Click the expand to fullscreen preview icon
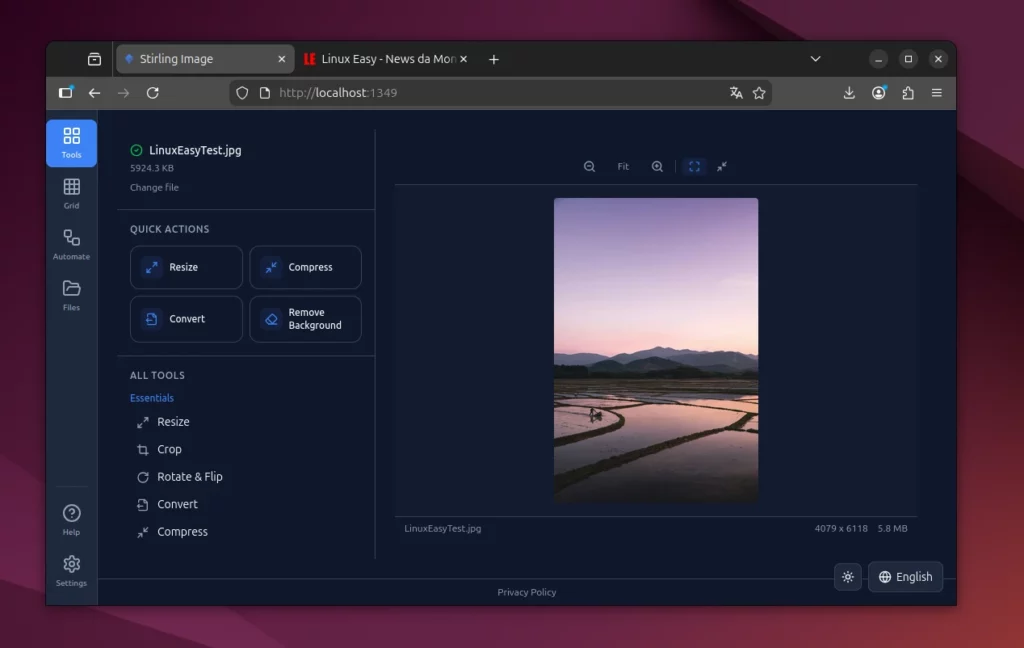Image resolution: width=1024 pixels, height=648 pixels. click(694, 167)
